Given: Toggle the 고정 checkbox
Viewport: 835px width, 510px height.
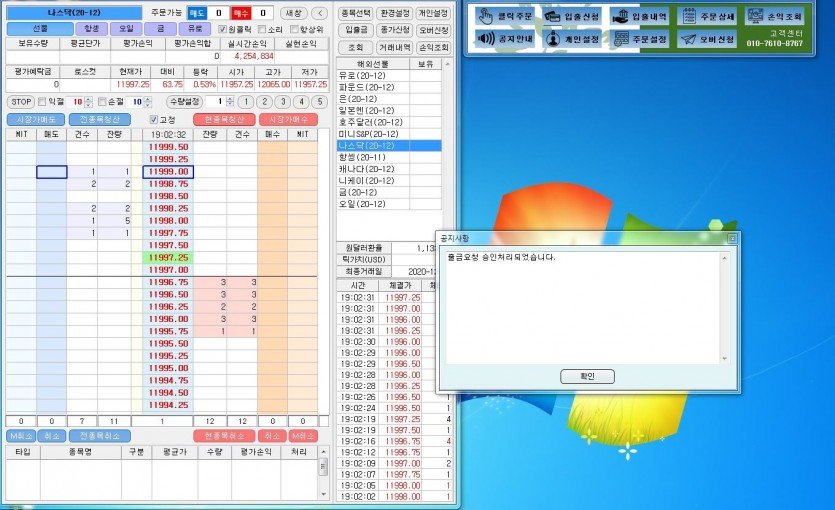Looking at the screenshot, I should (153, 119).
